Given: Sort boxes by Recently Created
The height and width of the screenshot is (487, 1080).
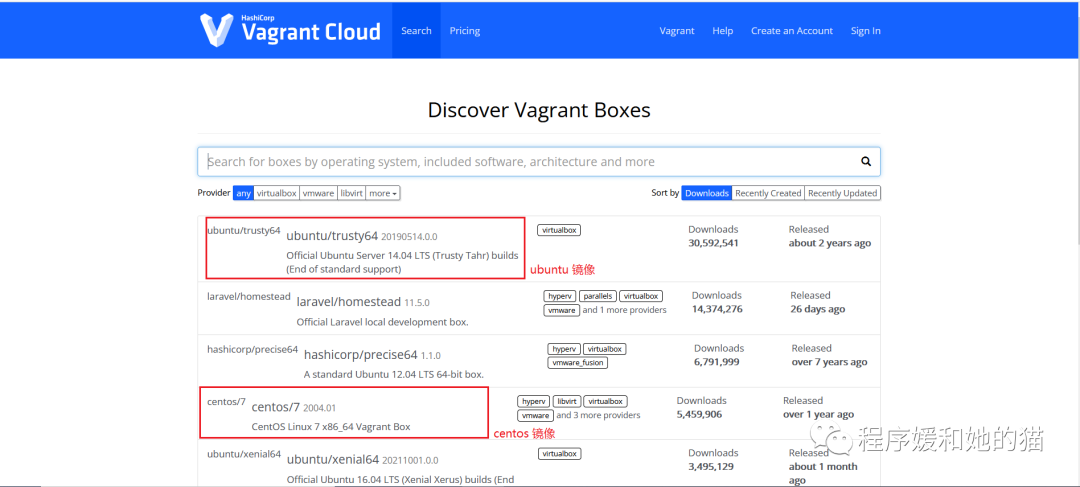Looking at the screenshot, I should (768, 194).
